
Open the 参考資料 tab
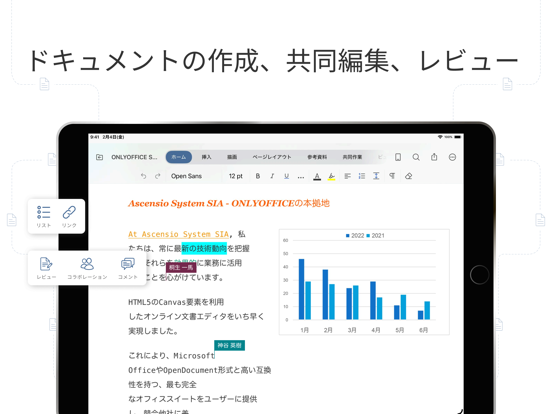(317, 157)
